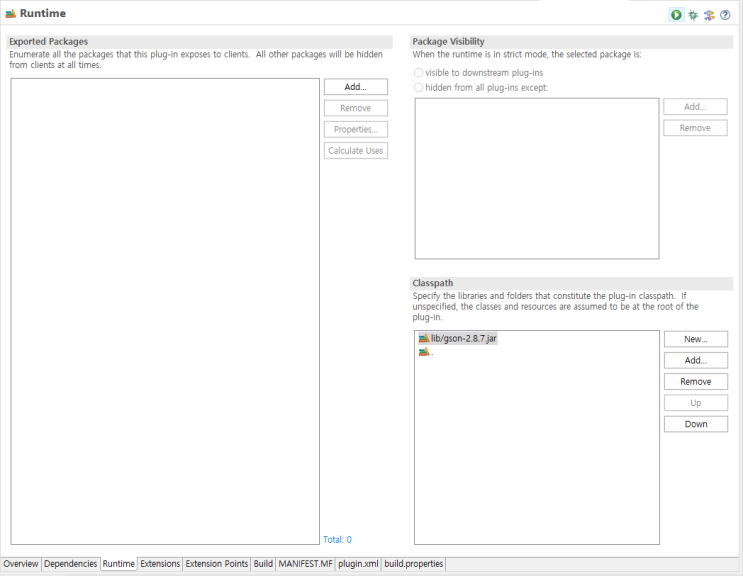743x576 pixels.
Task: Click the library icon beside lib/gson-2.8.7.jar
Action: [424, 338]
